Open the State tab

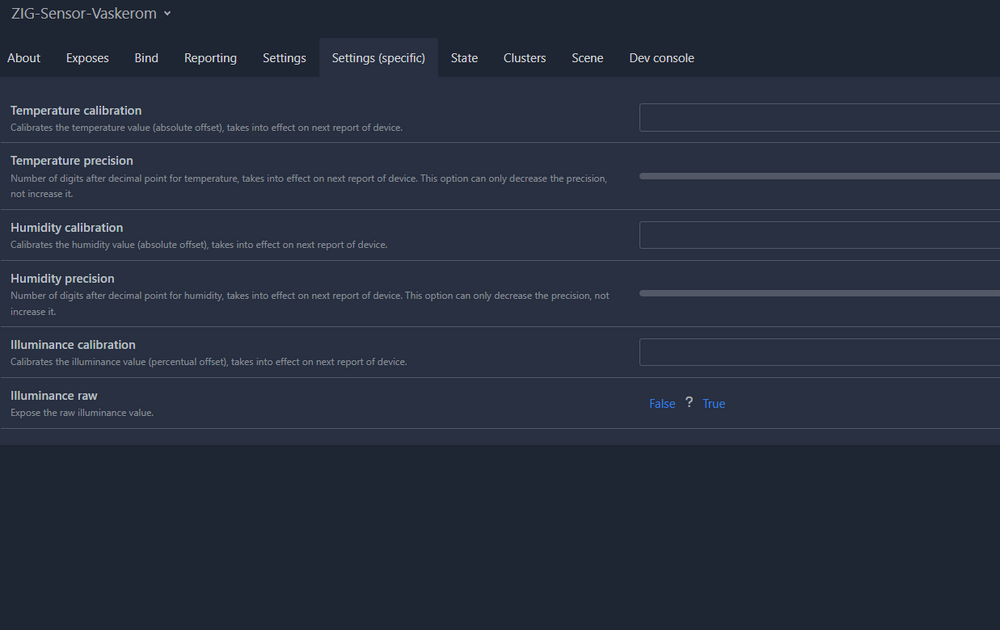point(464,58)
